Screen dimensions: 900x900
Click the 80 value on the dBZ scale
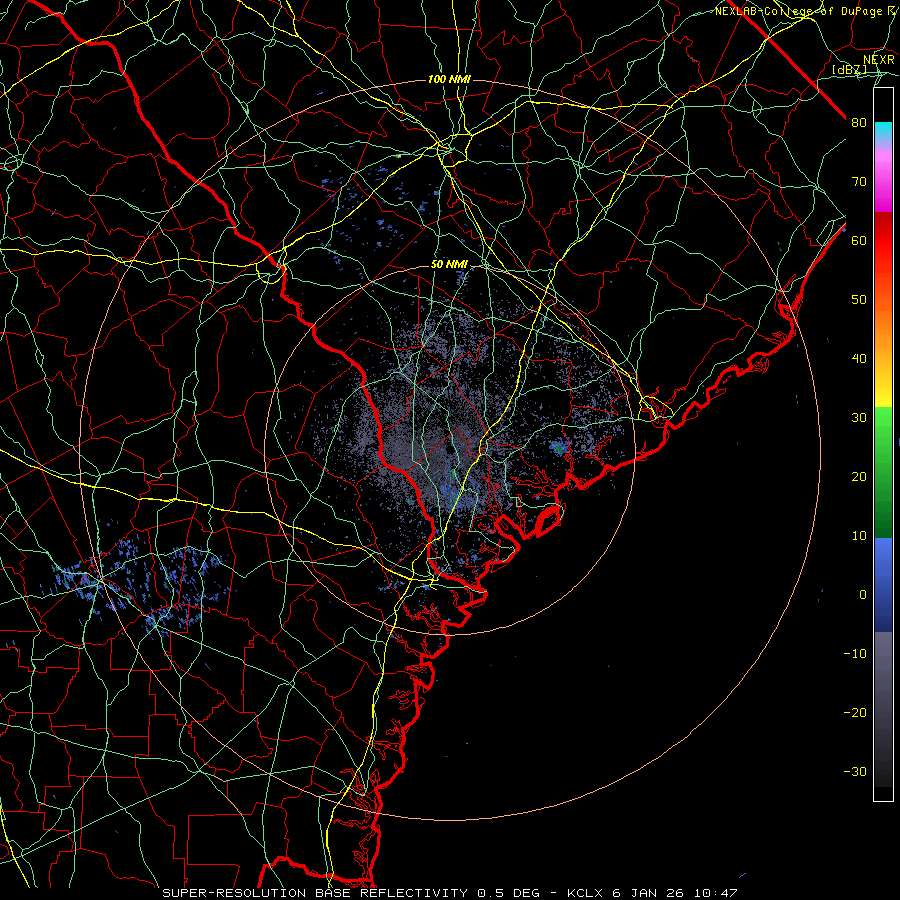pos(859,123)
